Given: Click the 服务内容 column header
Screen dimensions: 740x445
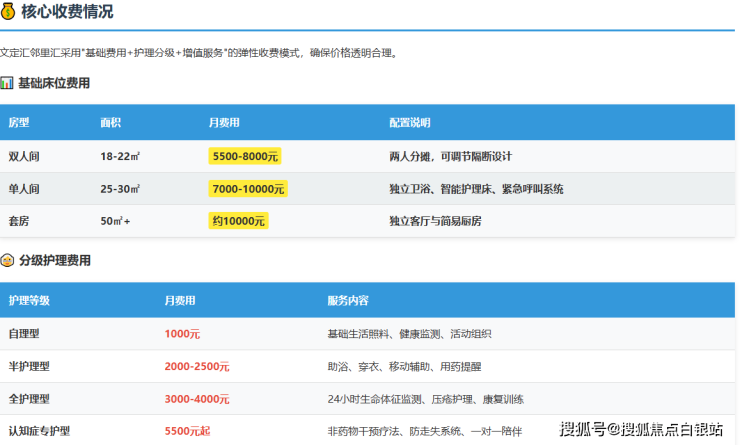Looking at the screenshot, I should tap(347, 300).
